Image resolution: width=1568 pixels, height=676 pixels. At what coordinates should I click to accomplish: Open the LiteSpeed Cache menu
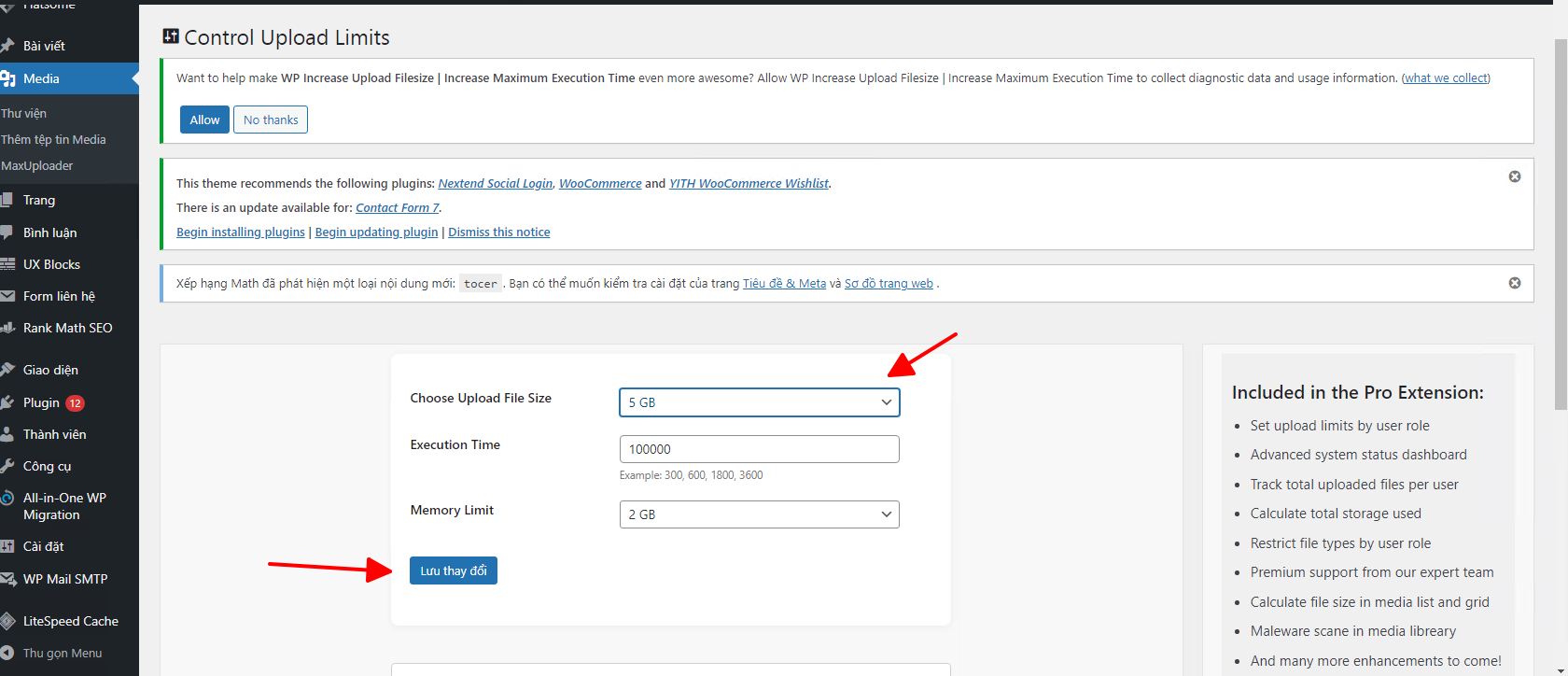[x=71, y=621]
